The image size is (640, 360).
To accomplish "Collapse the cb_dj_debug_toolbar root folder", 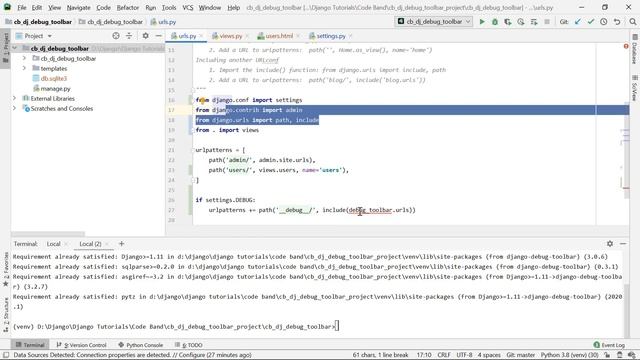I will (x=15, y=48).
